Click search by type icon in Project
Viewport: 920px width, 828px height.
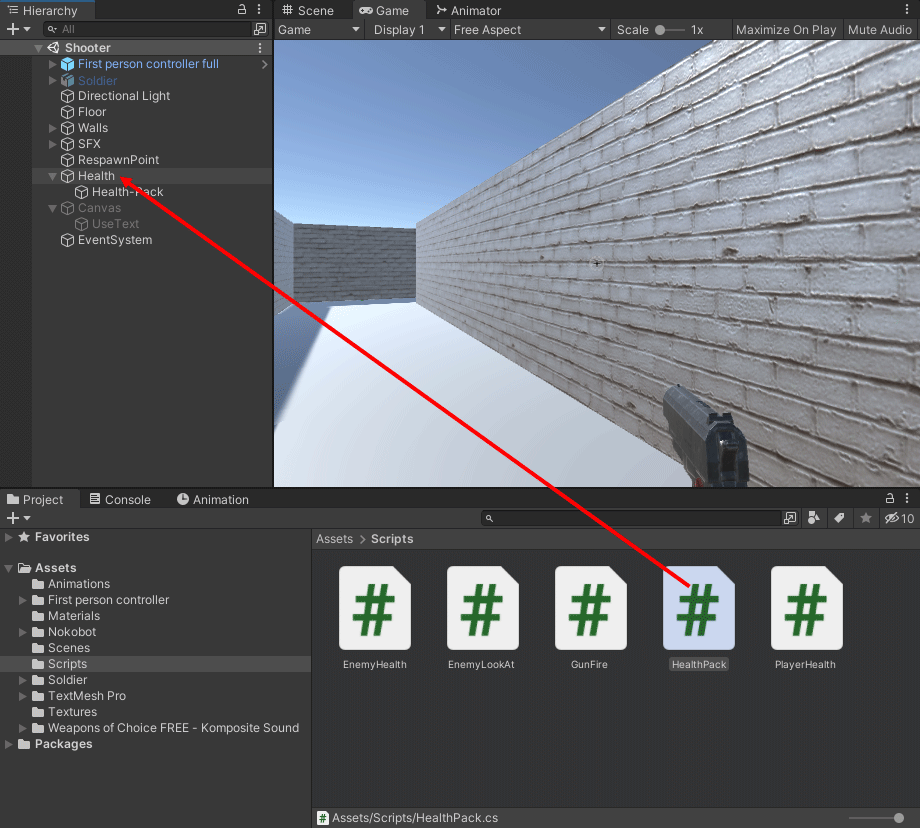814,518
